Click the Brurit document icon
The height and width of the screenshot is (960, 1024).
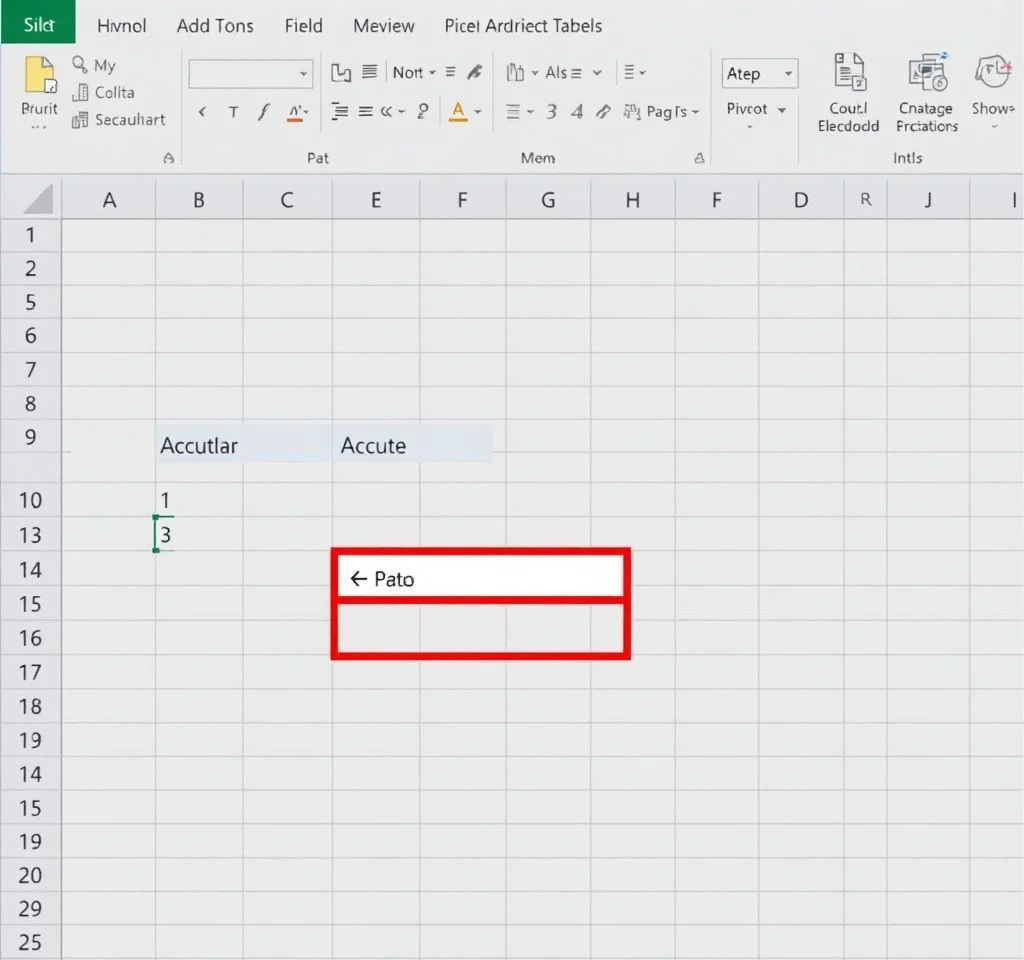(39, 77)
